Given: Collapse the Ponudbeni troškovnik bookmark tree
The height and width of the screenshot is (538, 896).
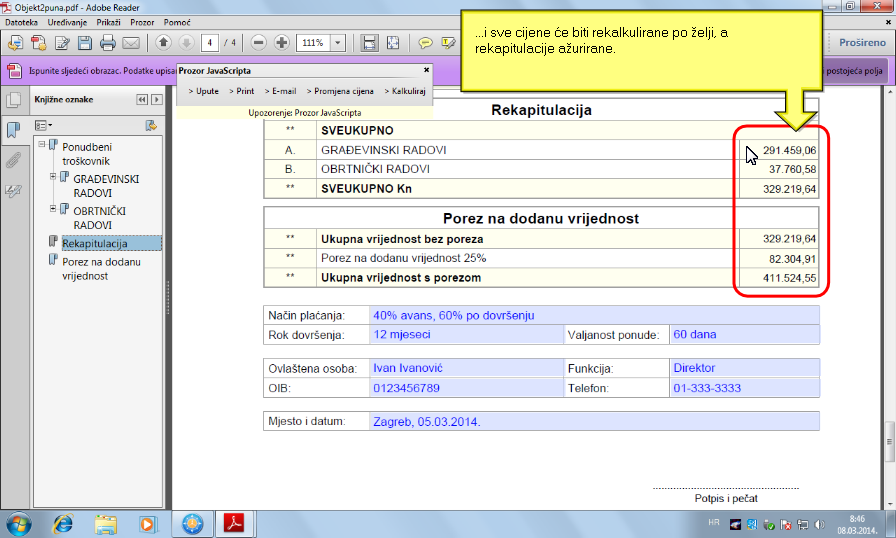Looking at the screenshot, I should 42,144.
